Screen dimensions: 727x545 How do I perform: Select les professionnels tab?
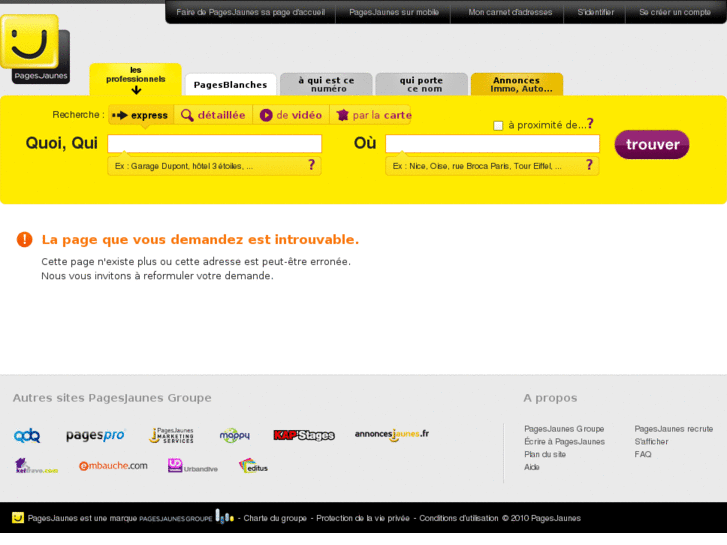pyautogui.click(x=135, y=79)
